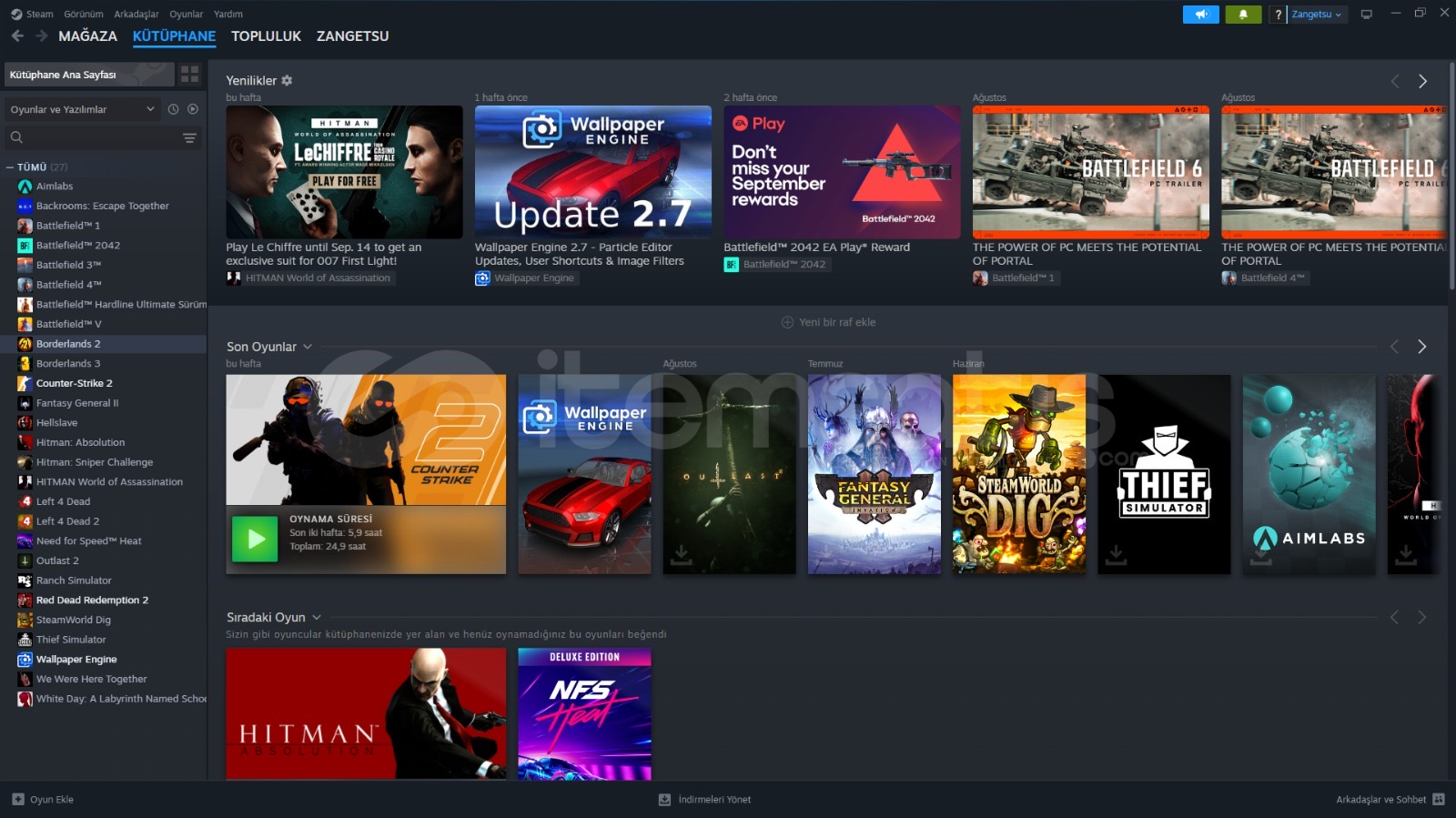The width and height of the screenshot is (1456, 818).
Task: Open the question mark help button
Action: point(1278,15)
